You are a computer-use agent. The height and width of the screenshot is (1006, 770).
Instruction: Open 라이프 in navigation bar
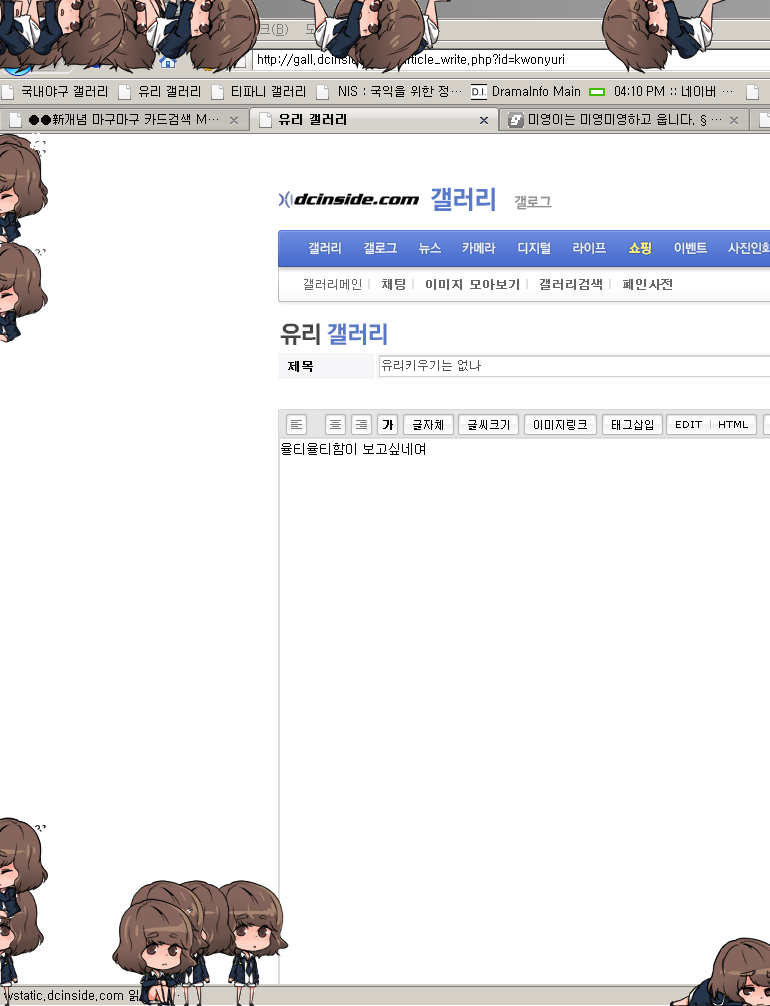click(x=589, y=248)
